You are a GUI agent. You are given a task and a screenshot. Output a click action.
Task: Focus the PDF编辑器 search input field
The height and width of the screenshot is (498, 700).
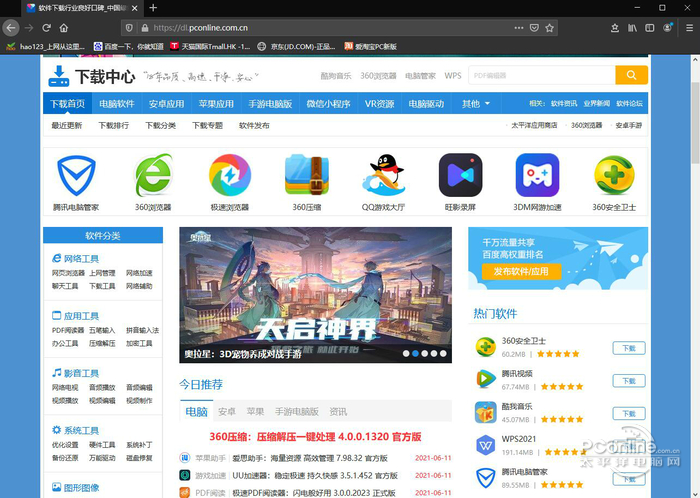click(x=542, y=75)
